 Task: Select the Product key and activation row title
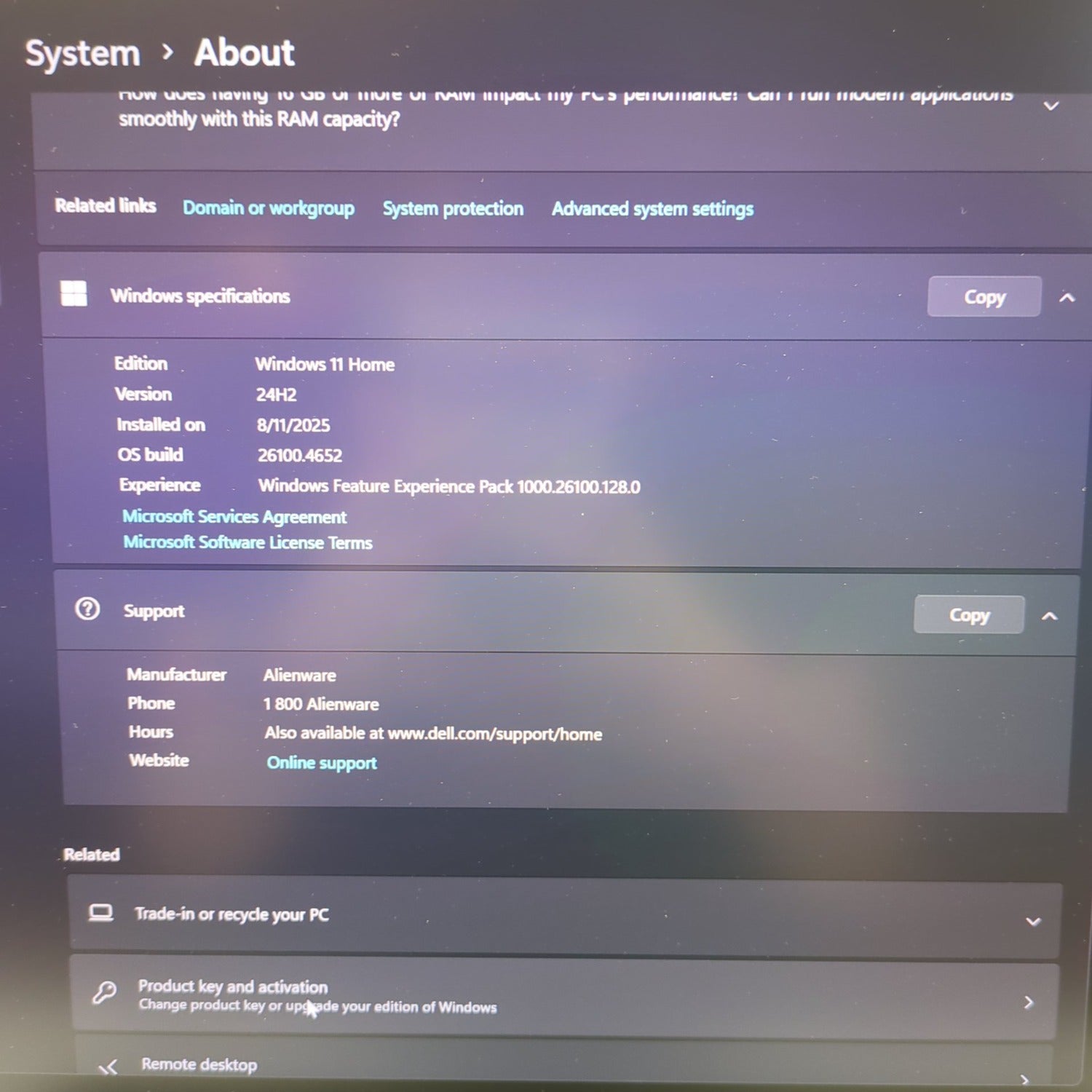[233, 986]
